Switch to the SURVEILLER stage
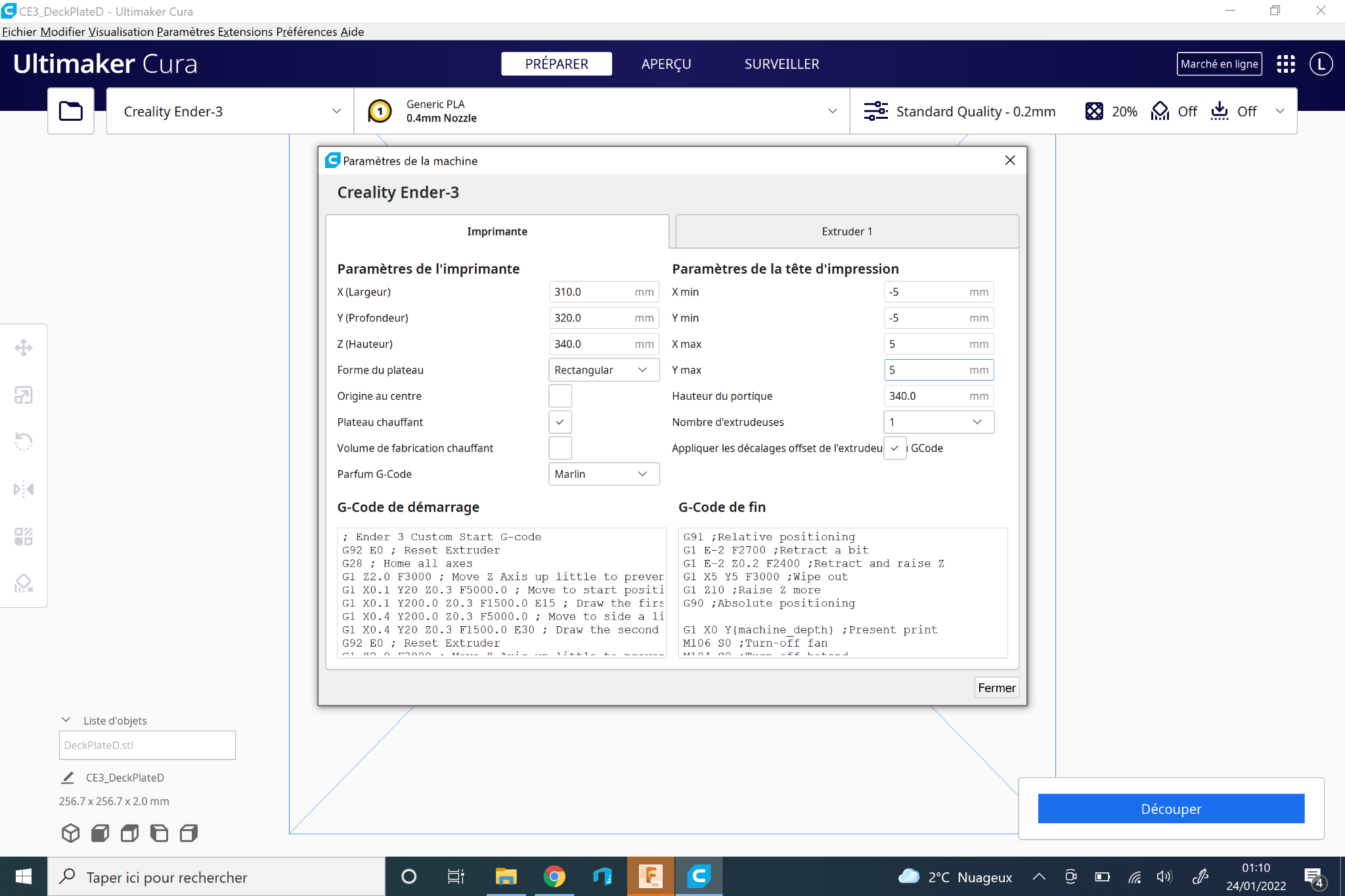The image size is (1345, 896). coord(782,64)
